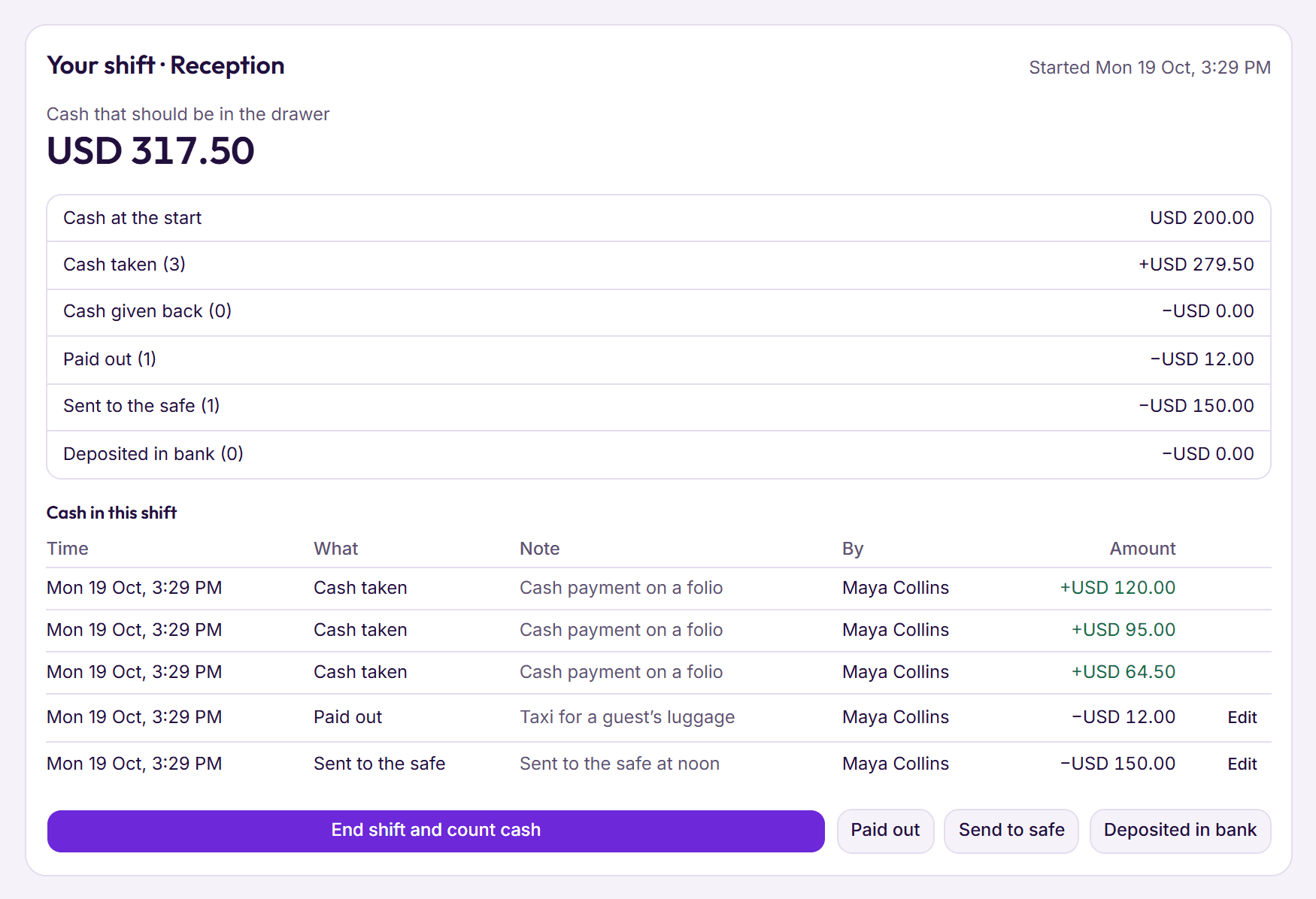This screenshot has width=1316, height=899.
Task: Select the USD 64.50 cash taken entry
Action: click(x=659, y=672)
